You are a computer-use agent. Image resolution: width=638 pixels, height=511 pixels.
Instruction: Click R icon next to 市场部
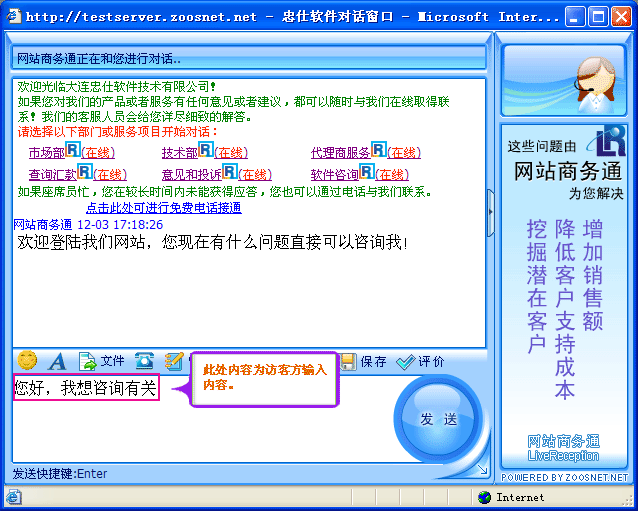click(x=73, y=149)
